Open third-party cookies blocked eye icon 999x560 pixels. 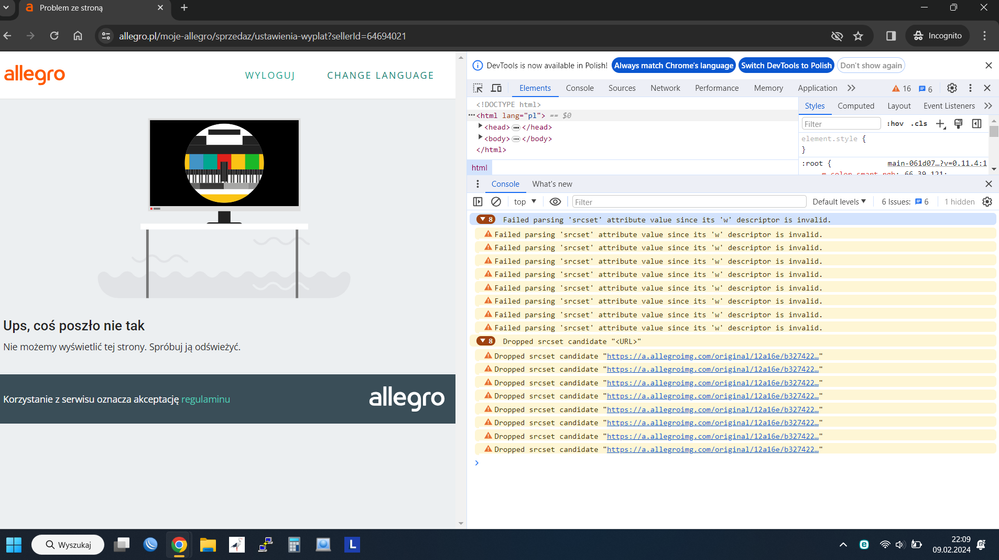click(x=837, y=36)
